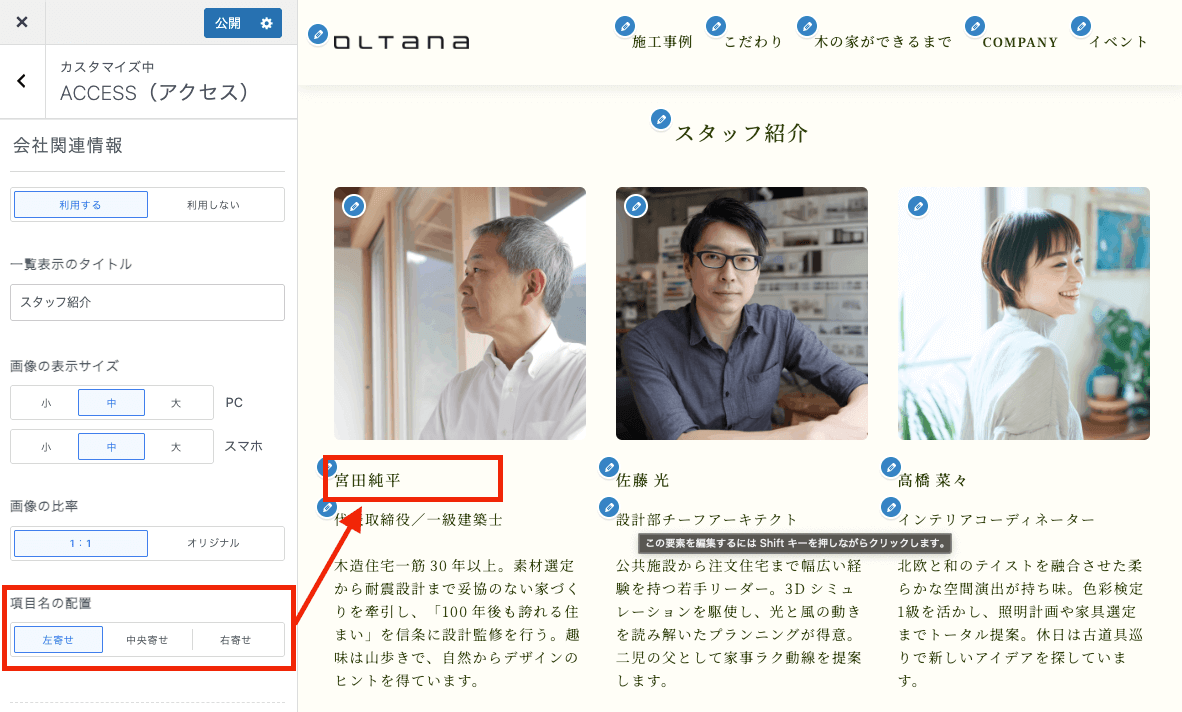Click the edit pencil beside スタッフ紹介 heading
Viewport: 1182px width, 712px height.
tap(660, 119)
